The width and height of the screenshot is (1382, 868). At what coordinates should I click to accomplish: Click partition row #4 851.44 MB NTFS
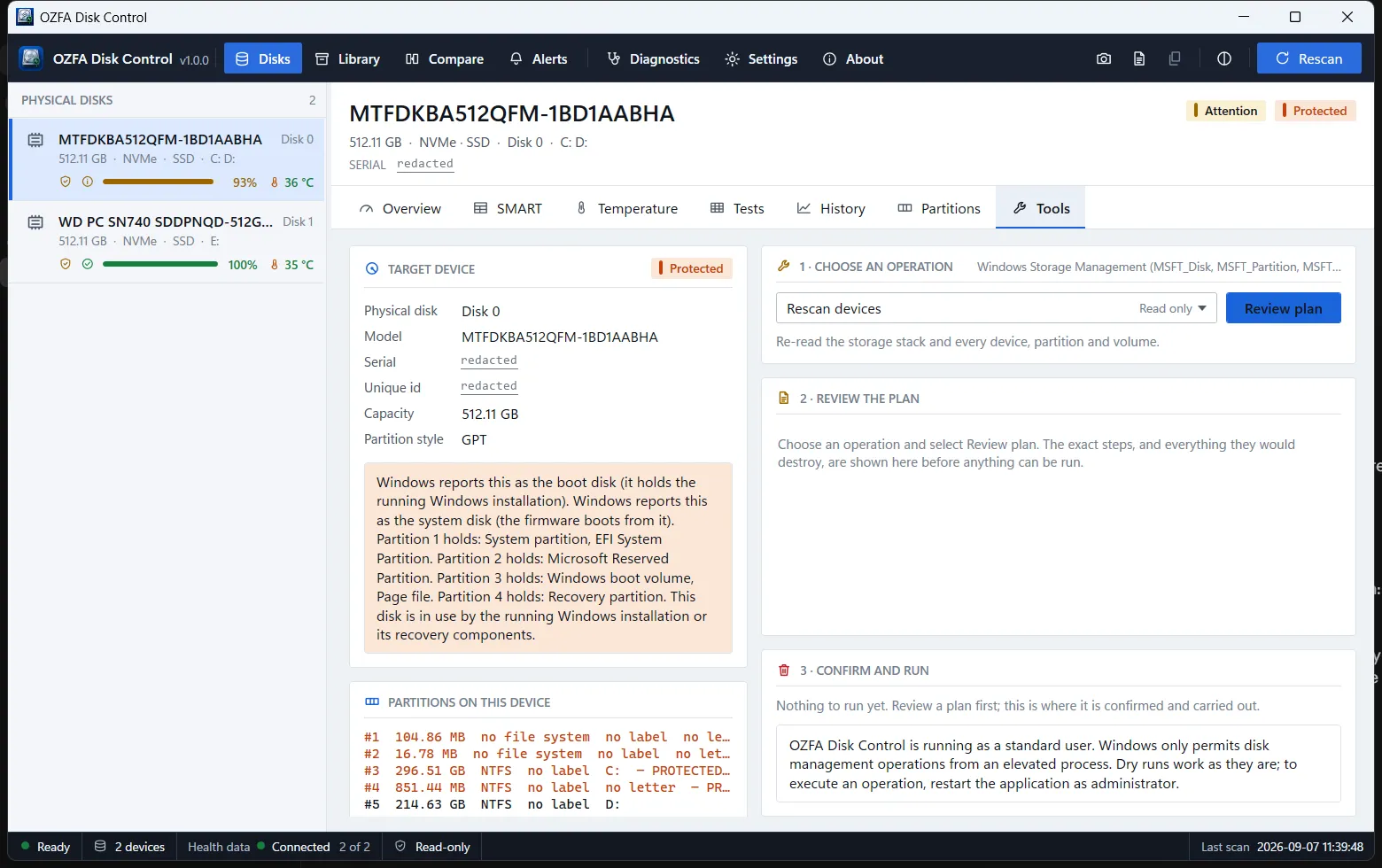(x=547, y=787)
